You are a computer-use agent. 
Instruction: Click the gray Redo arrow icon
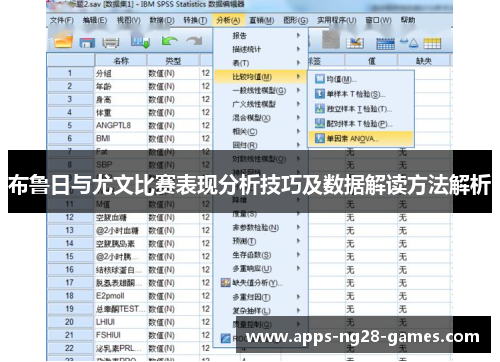tap(194, 41)
